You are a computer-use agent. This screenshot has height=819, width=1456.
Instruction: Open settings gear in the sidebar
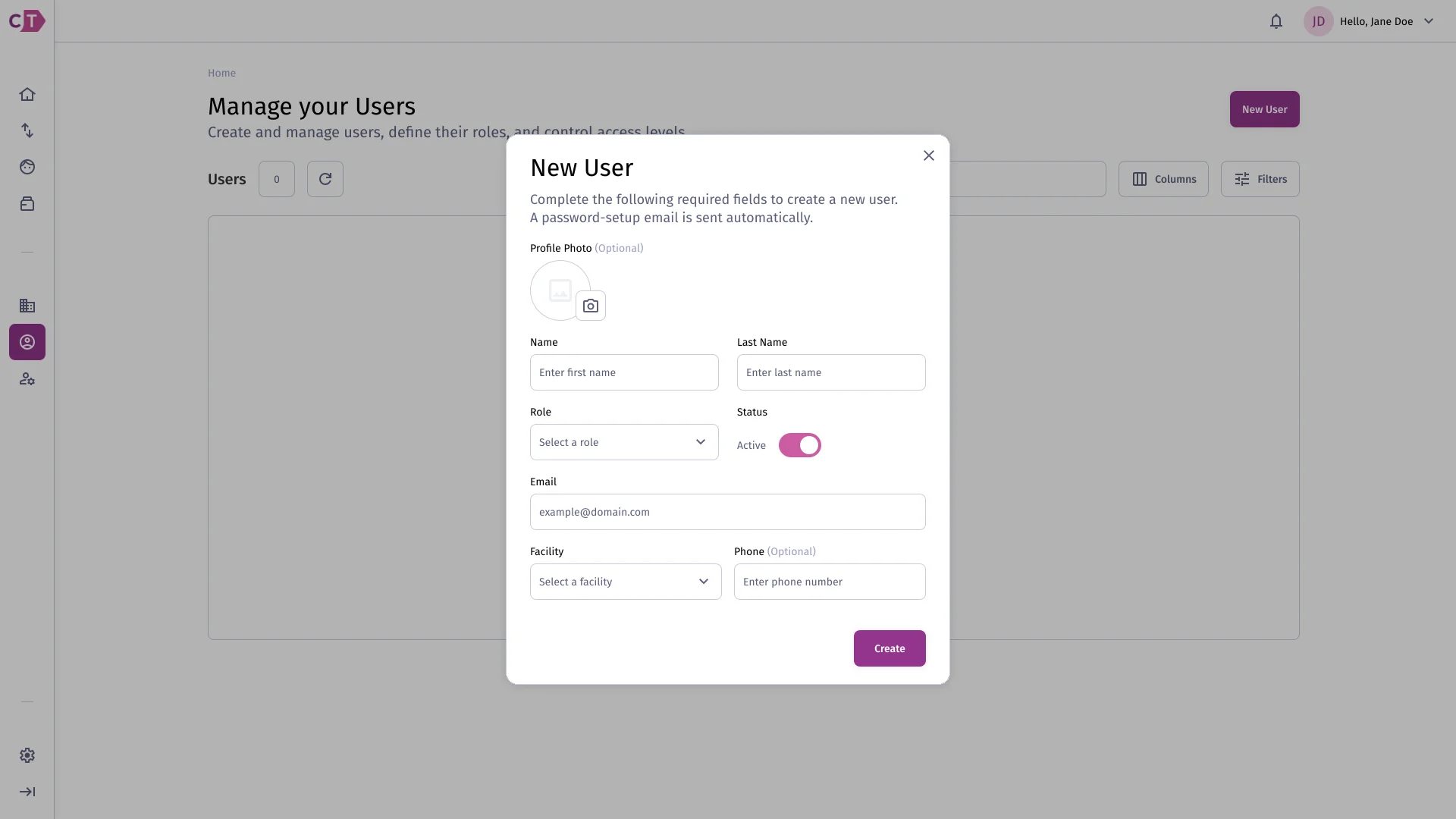pos(27,755)
